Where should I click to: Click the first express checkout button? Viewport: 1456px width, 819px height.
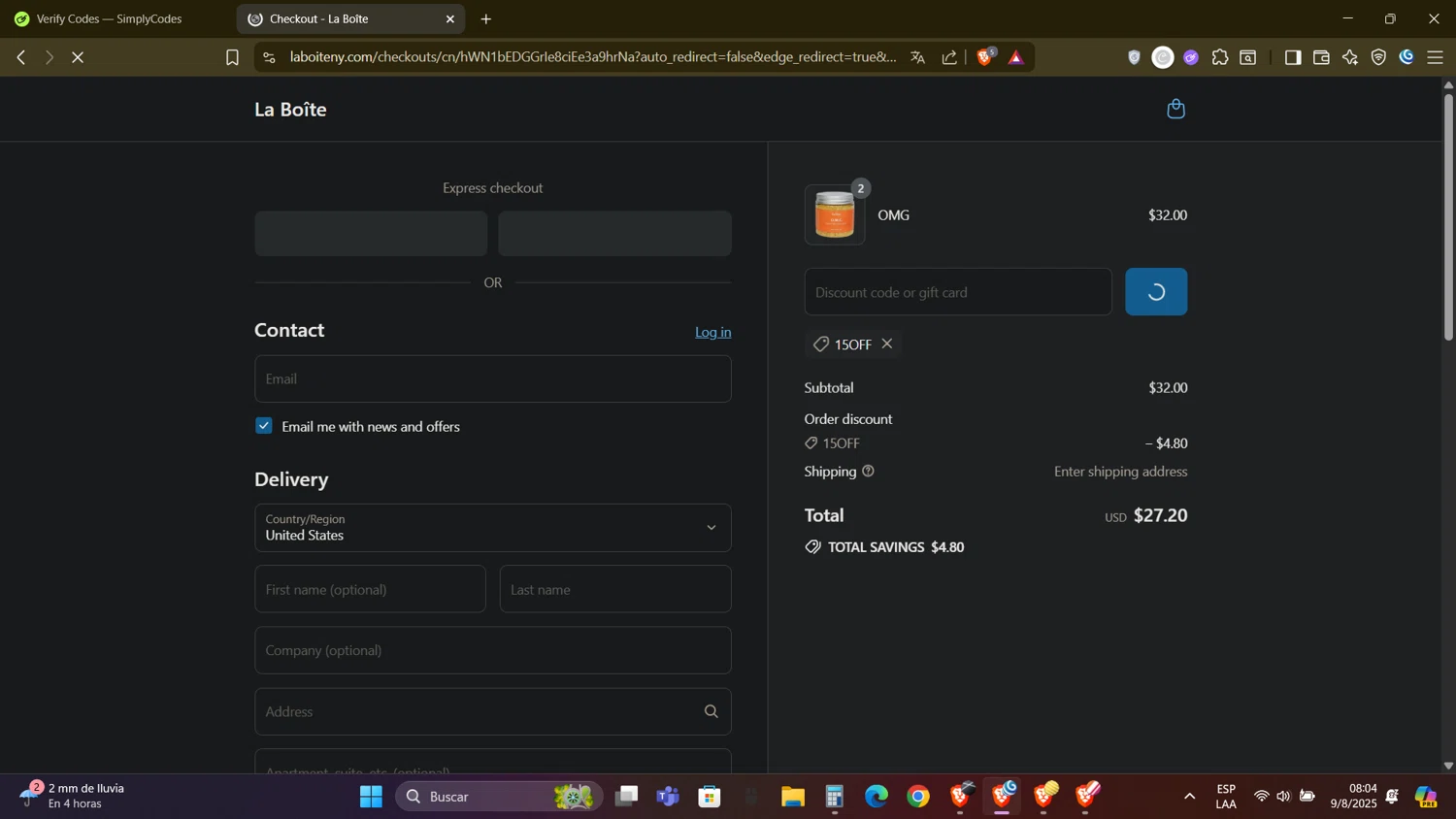click(371, 234)
